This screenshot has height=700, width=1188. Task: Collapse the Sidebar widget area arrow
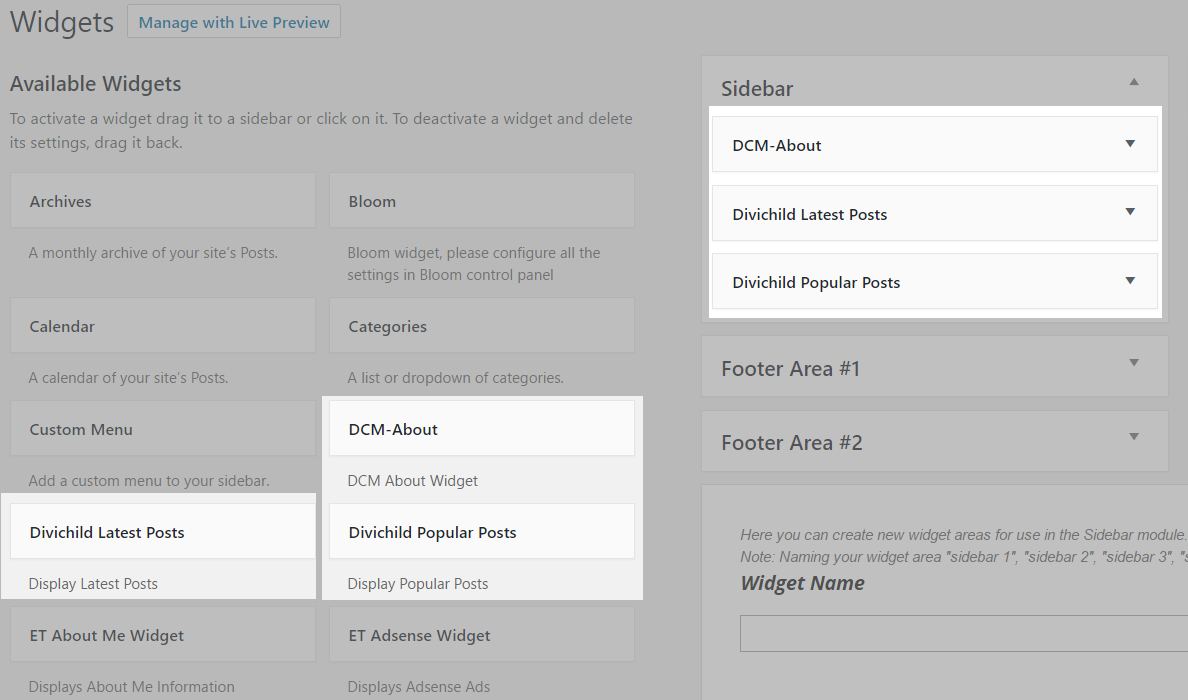coord(1133,82)
